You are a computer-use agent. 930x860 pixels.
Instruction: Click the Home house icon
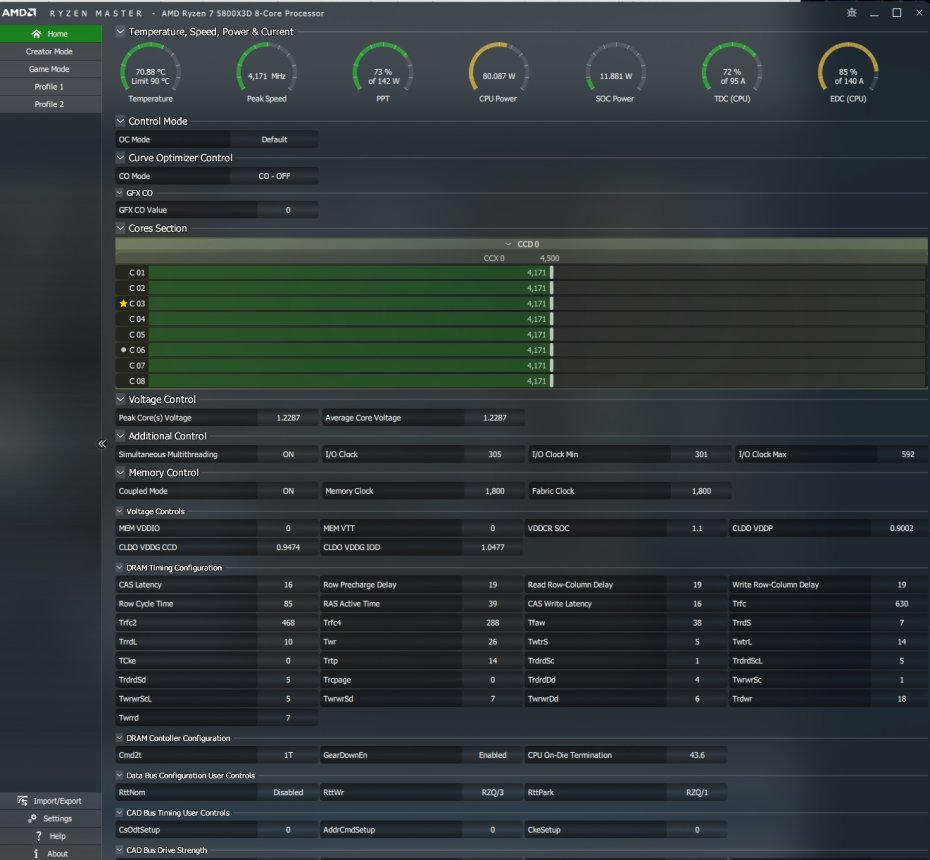click(36, 34)
